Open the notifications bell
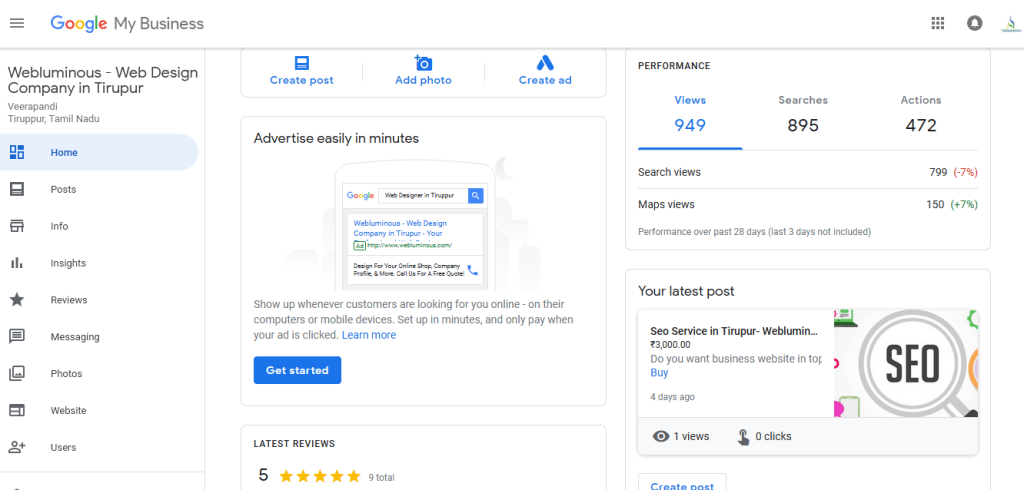This screenshot has width=1024, height=490. coord(974,24)
